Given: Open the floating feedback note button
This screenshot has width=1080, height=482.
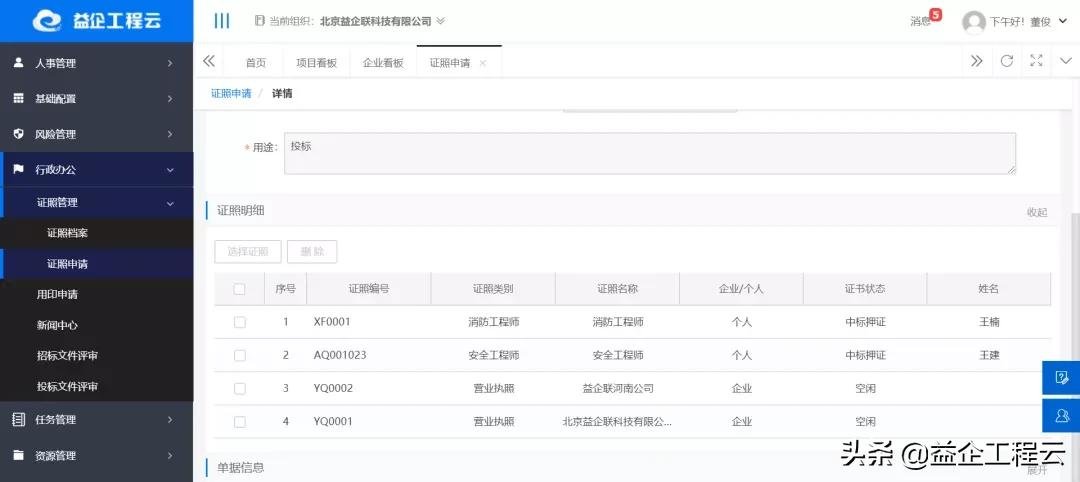Looking at the screenshot, I should [1061, 377].
